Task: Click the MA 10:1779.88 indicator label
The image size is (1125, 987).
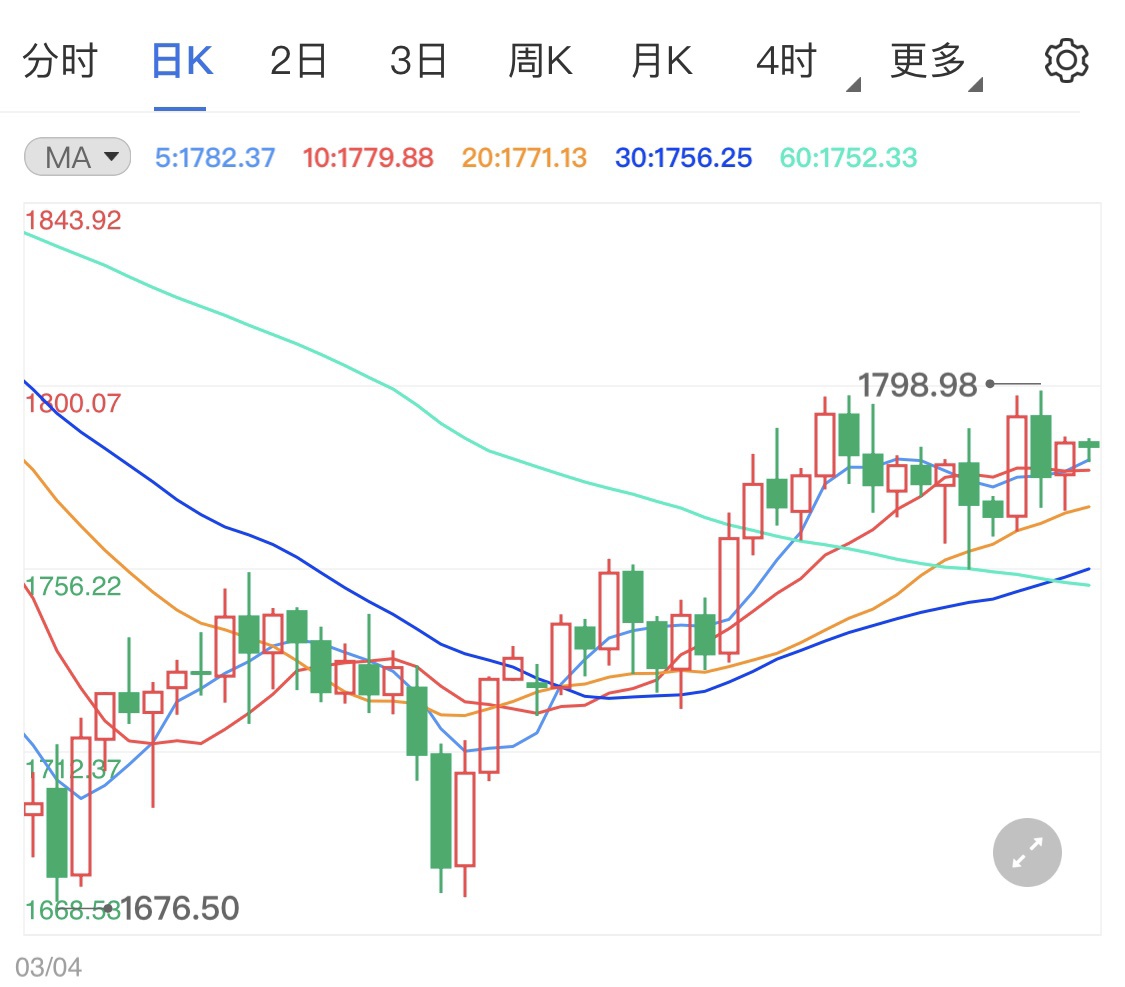Action: click(369, 158)
